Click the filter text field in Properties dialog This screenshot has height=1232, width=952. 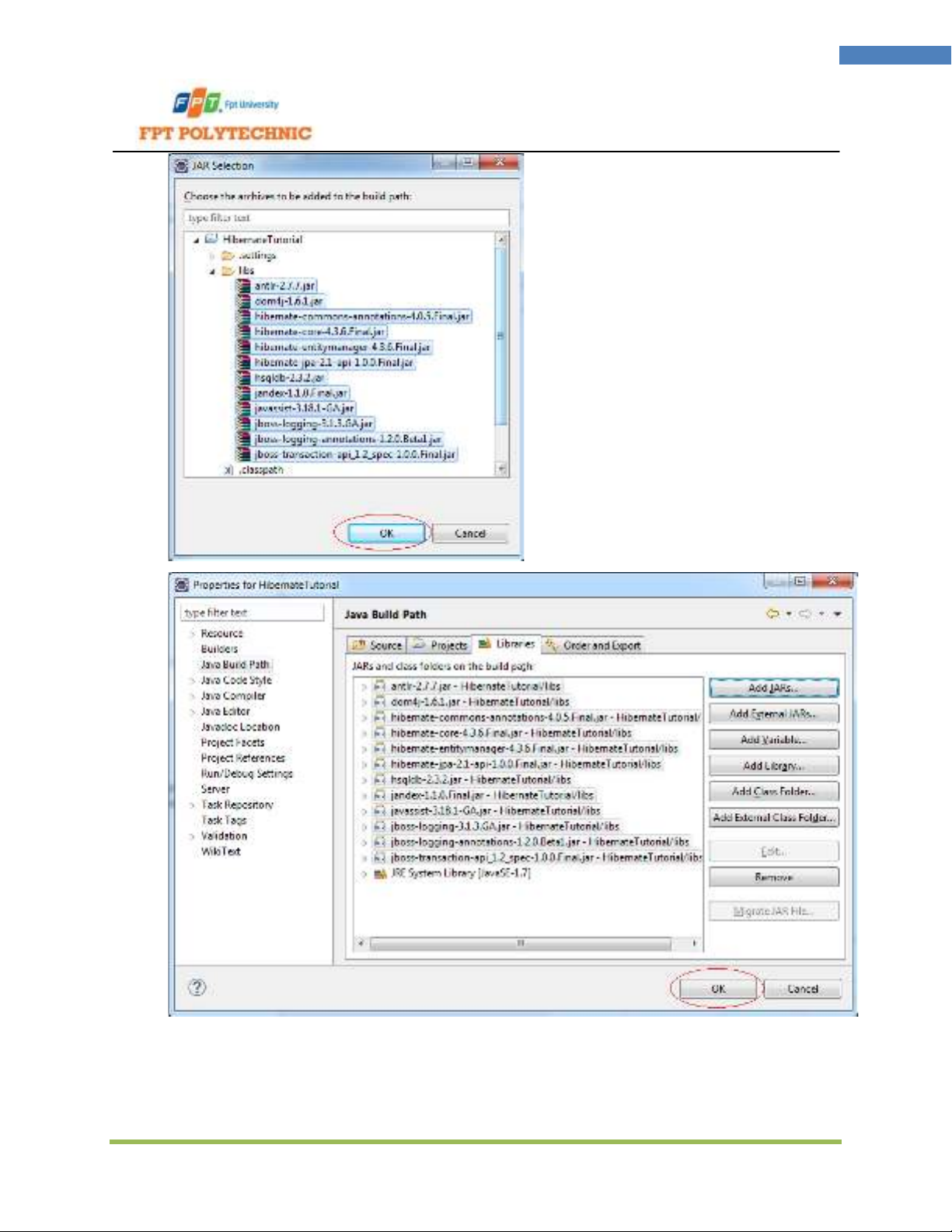click(x=253, y=613)
